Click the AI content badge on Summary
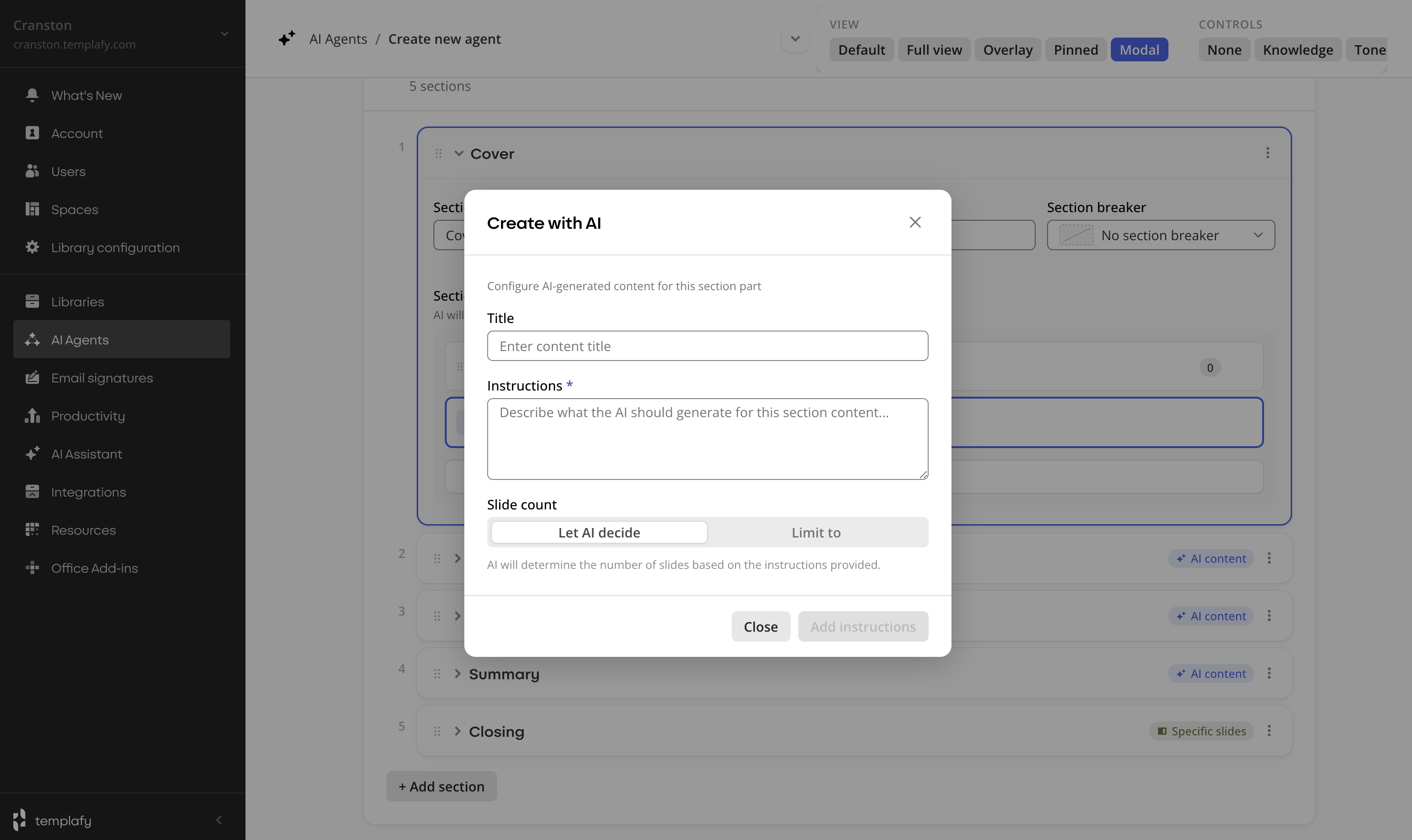Image resolution: width=1412 pixels, height=840 pixels. coord(1211,673)
